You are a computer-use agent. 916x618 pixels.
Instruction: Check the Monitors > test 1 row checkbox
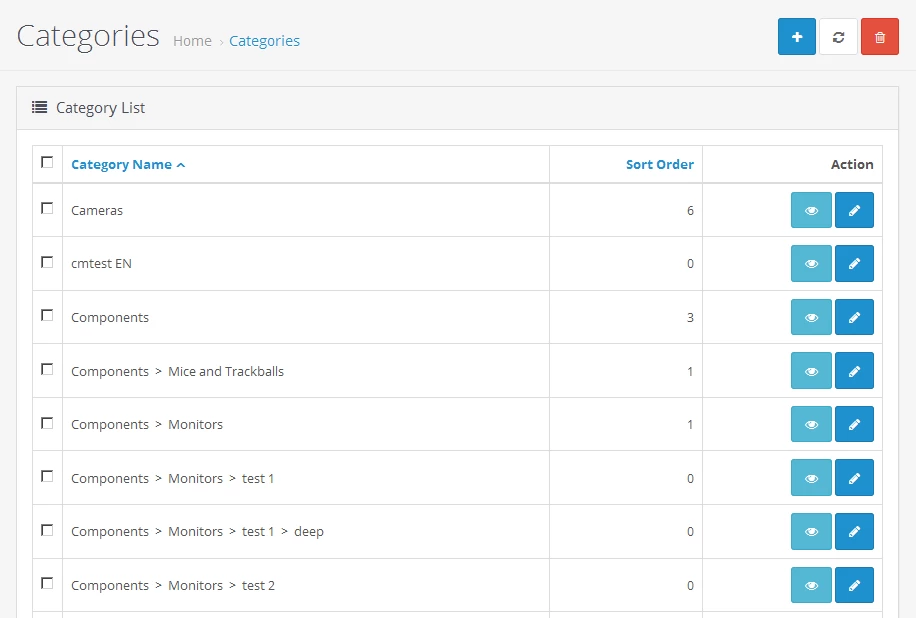tap(47, 477)
